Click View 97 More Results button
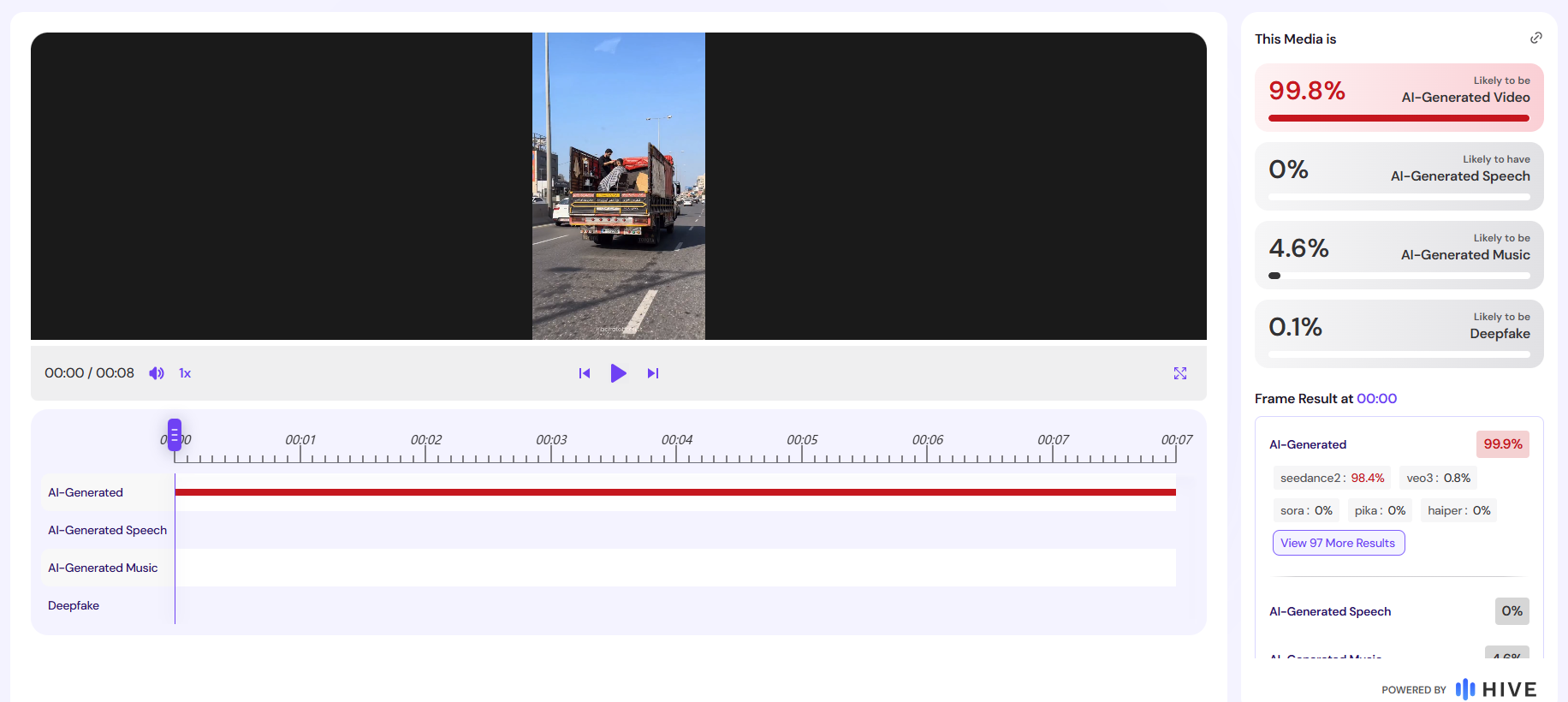This screenshot has width=1568, height=702. click(1339, 543)
